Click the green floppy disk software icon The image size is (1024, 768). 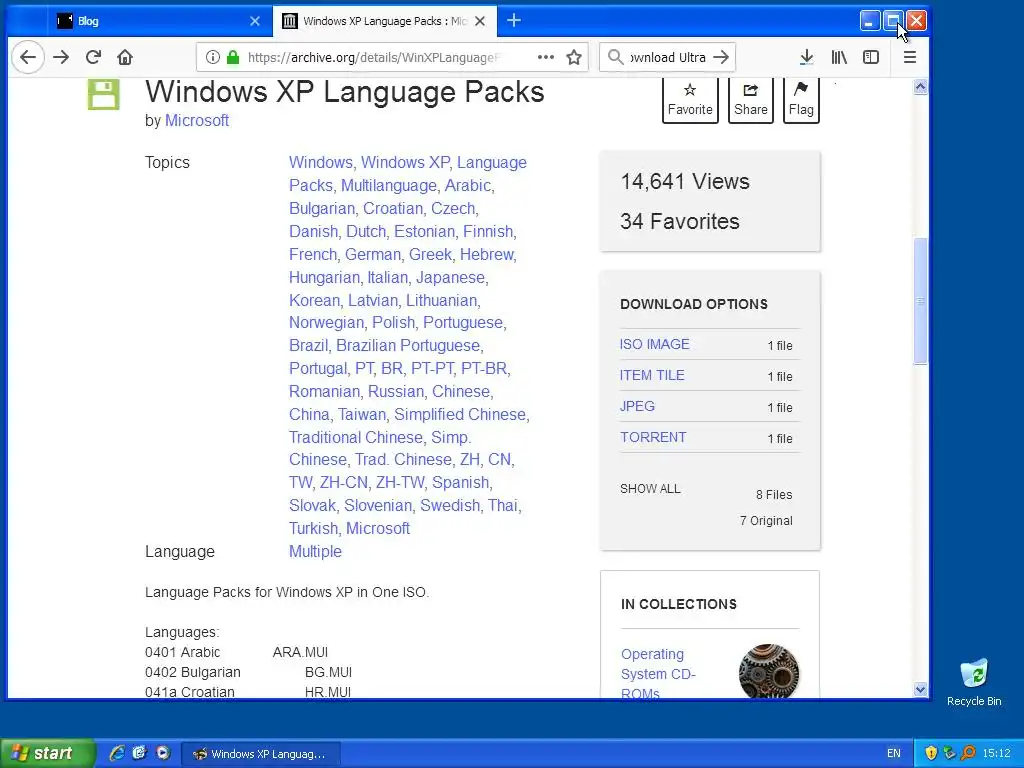104,94
